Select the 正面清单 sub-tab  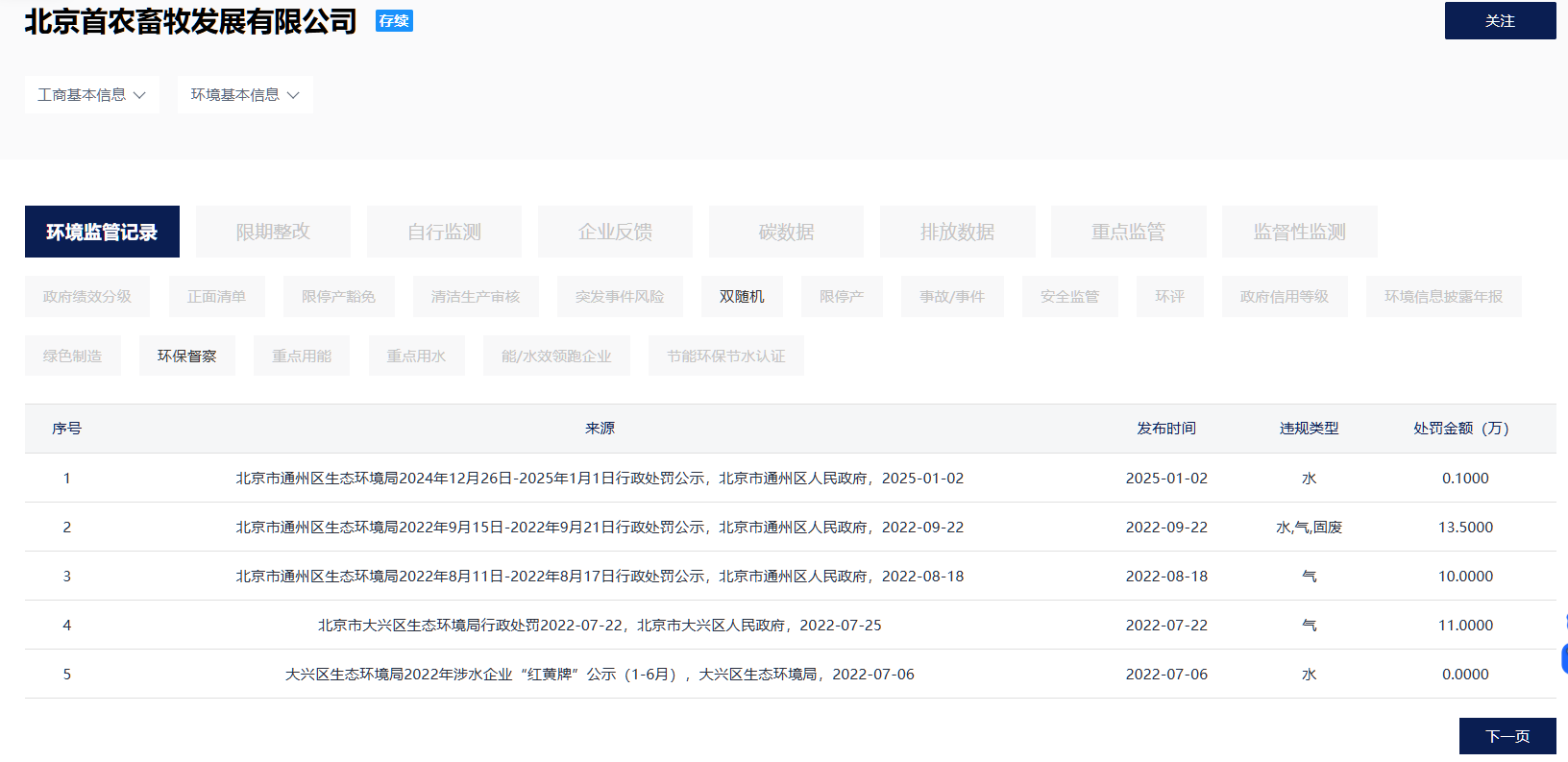pyautogui.click(x=216, y=297)
